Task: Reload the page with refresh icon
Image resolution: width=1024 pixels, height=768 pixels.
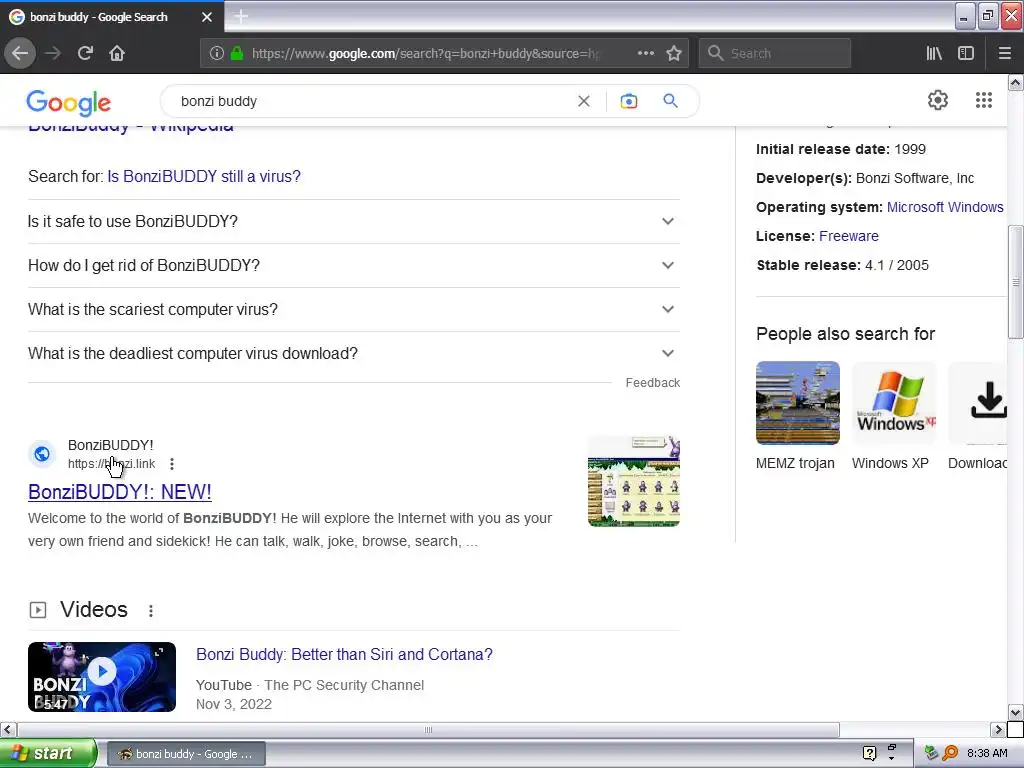Action: (x=85, y=53)
